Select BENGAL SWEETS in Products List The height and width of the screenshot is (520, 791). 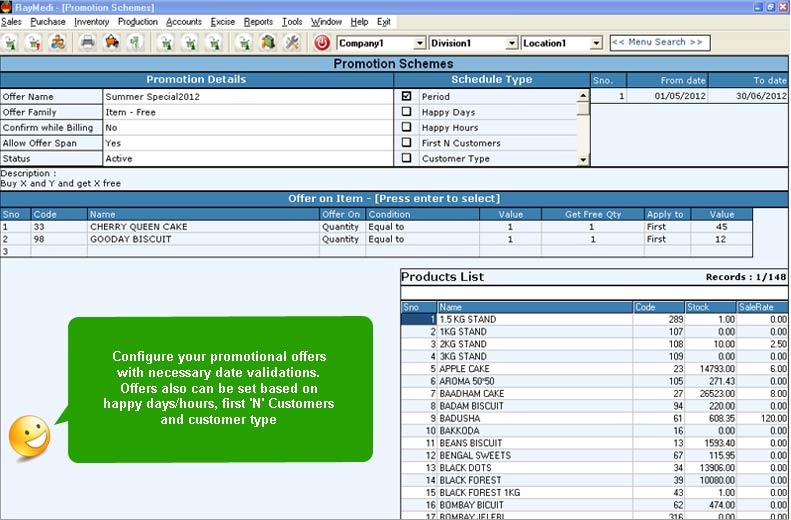(595, 455)
